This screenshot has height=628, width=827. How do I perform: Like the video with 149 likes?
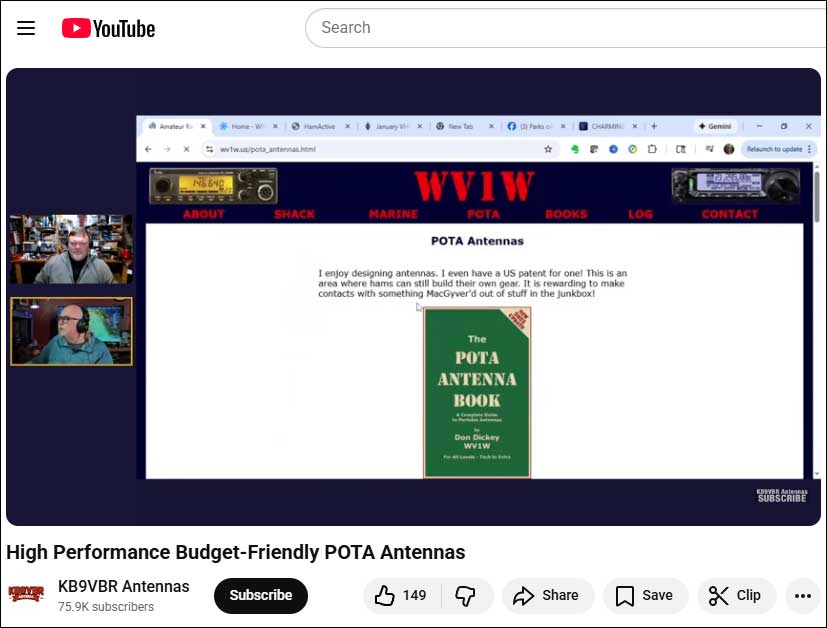400,595
